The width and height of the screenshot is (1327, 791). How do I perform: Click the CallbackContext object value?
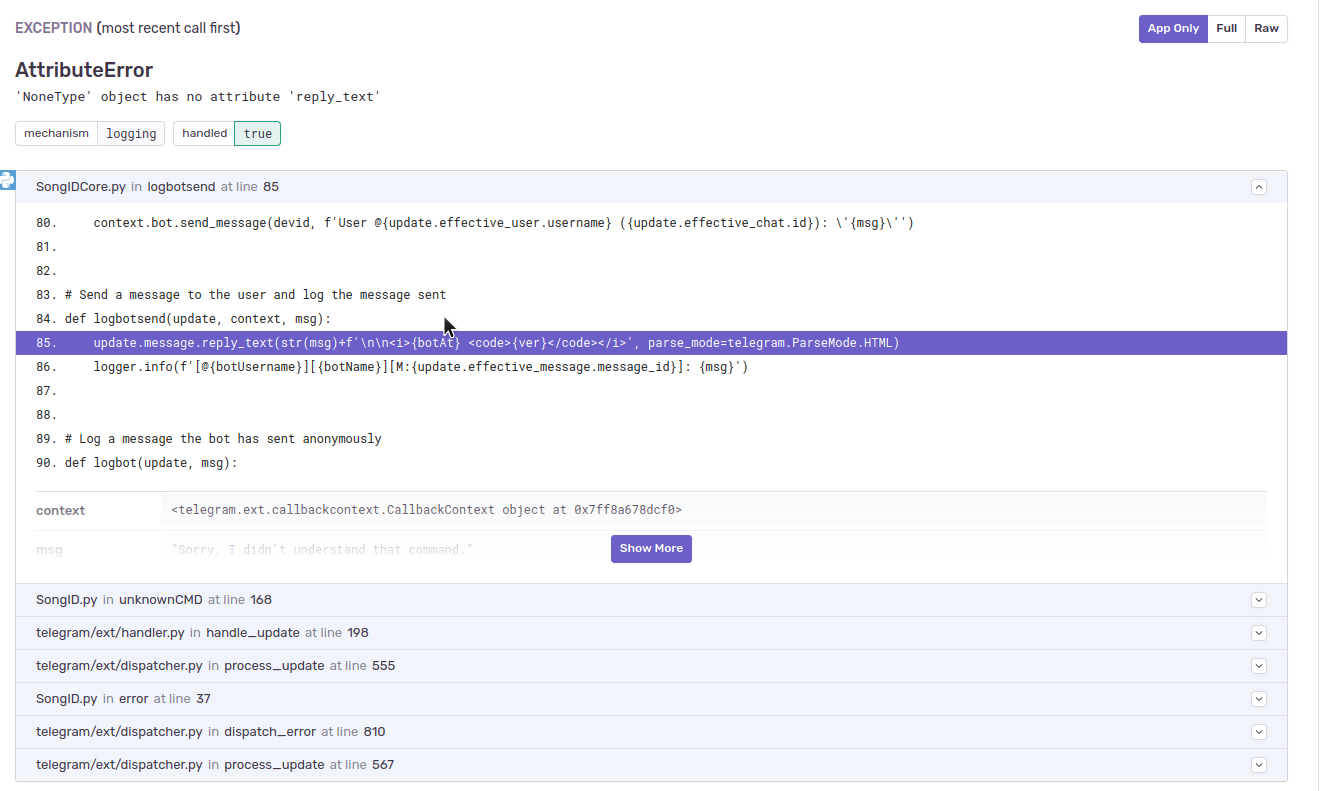(x=426, y=510)
